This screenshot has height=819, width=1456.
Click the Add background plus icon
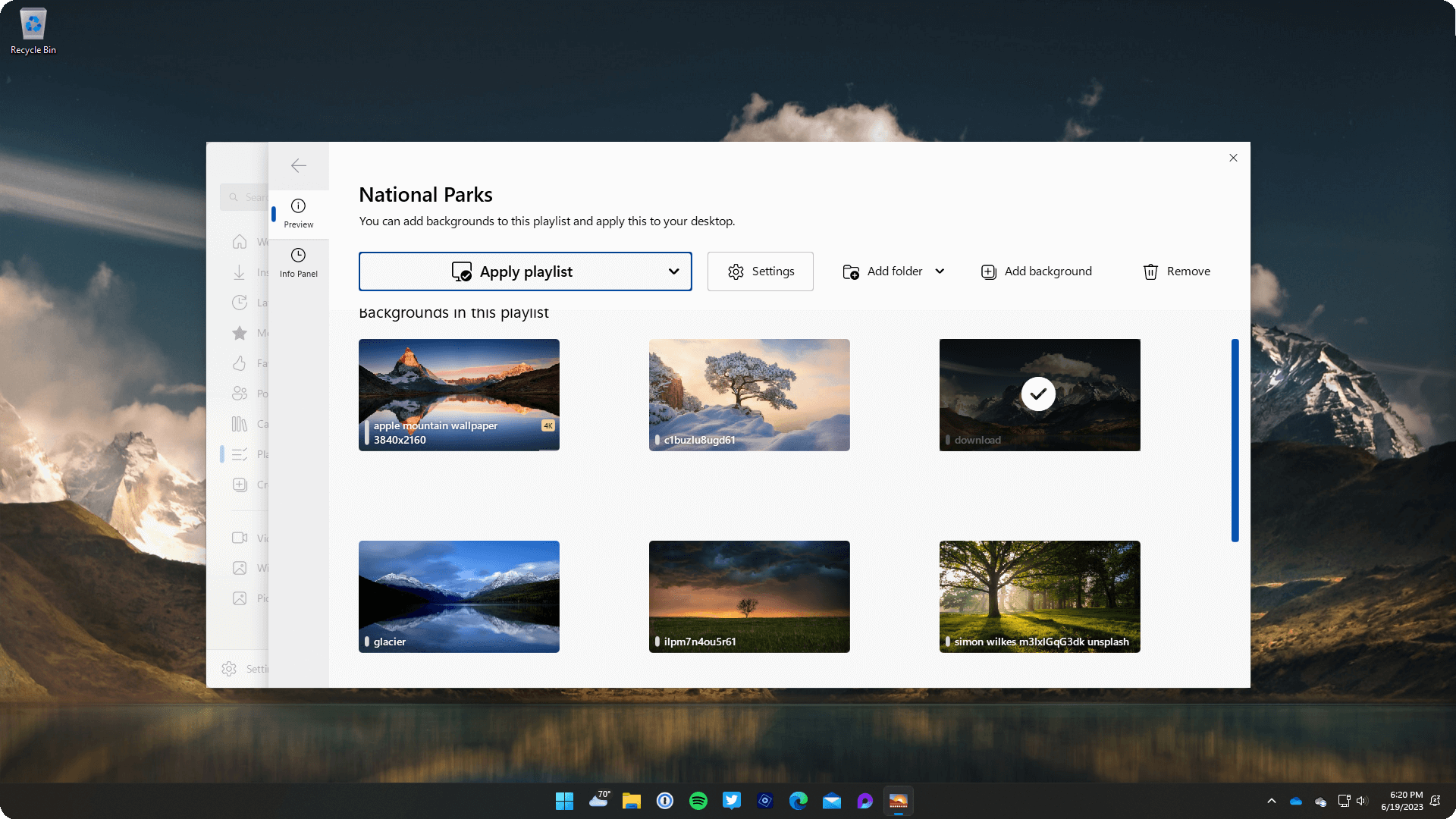tap(988, 271)
